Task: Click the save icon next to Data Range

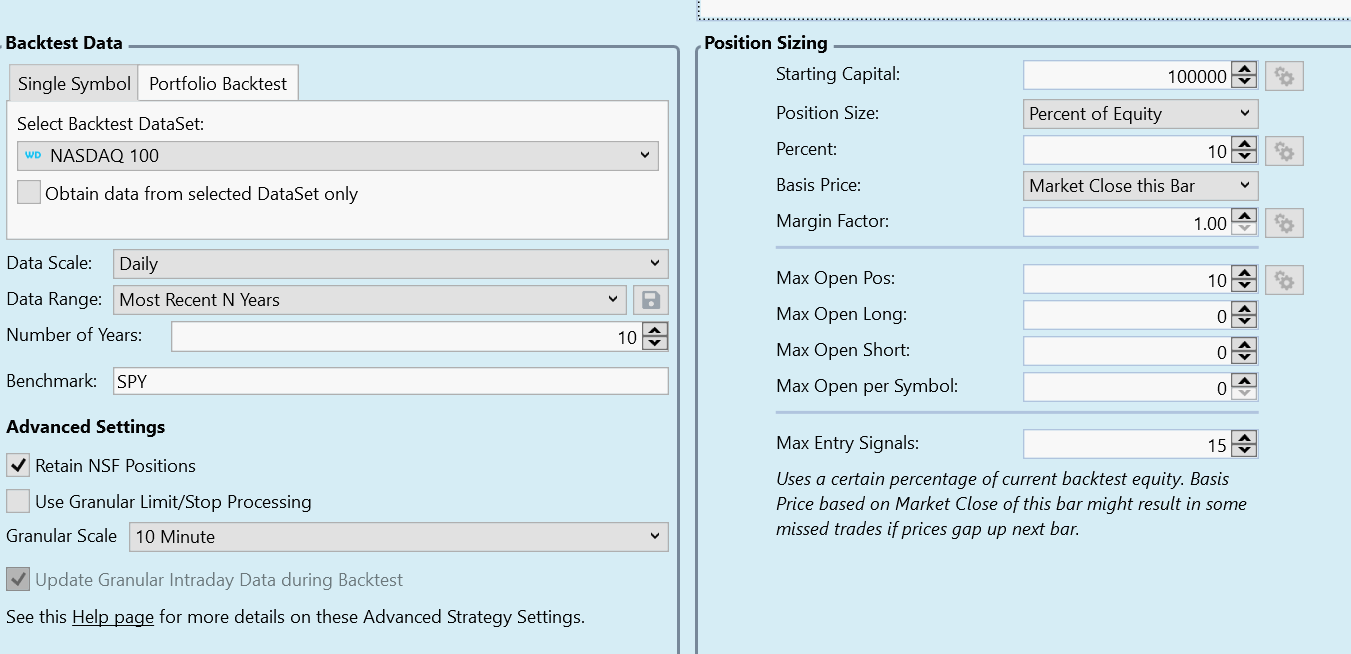Action: (x=650, y=300)
